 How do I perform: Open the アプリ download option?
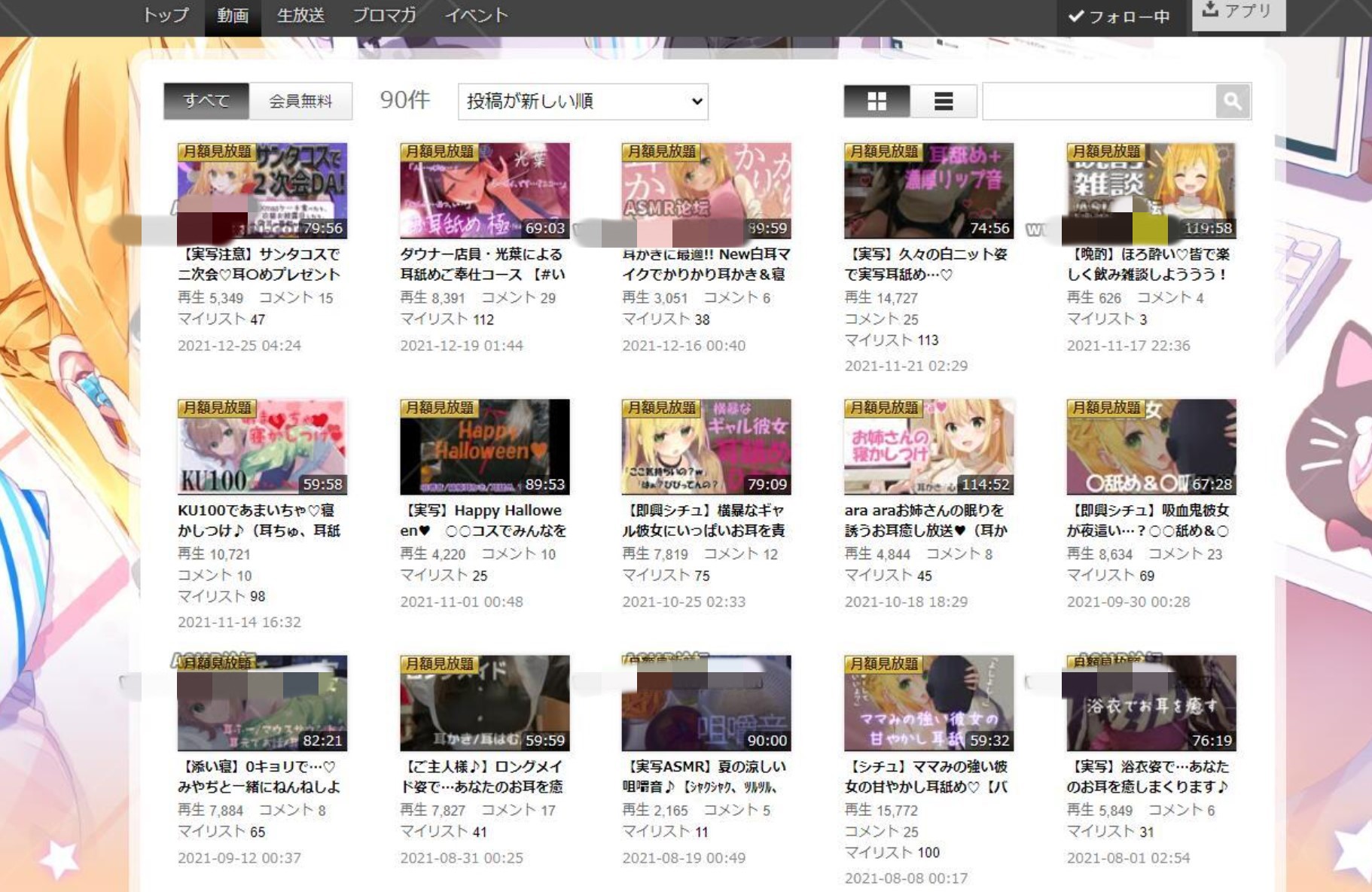click(1239, 13)
